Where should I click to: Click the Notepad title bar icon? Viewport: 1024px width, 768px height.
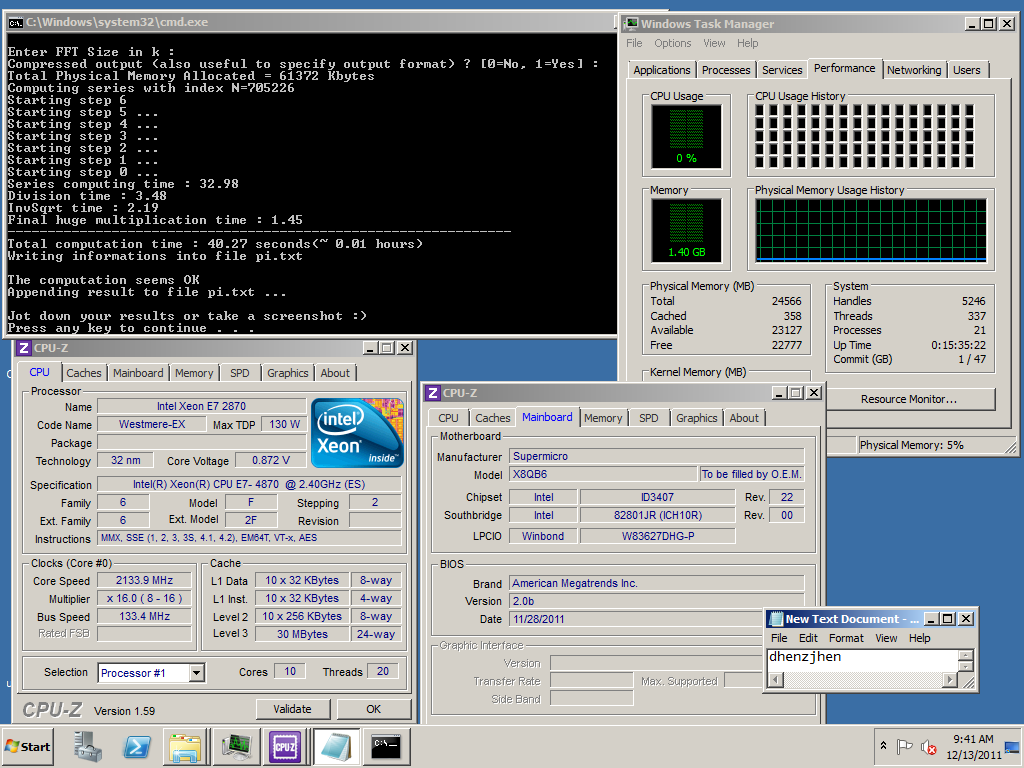[776, 618]
